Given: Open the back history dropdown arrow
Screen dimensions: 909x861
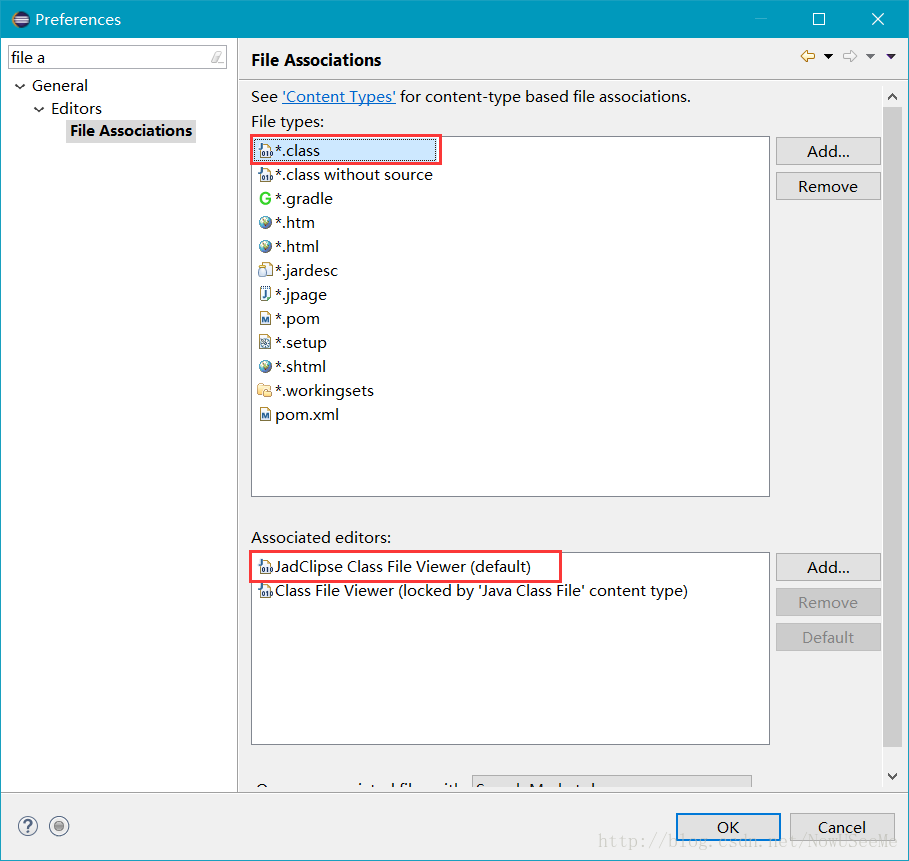Looking at the screenshot, I should click(x=828, y=56).
